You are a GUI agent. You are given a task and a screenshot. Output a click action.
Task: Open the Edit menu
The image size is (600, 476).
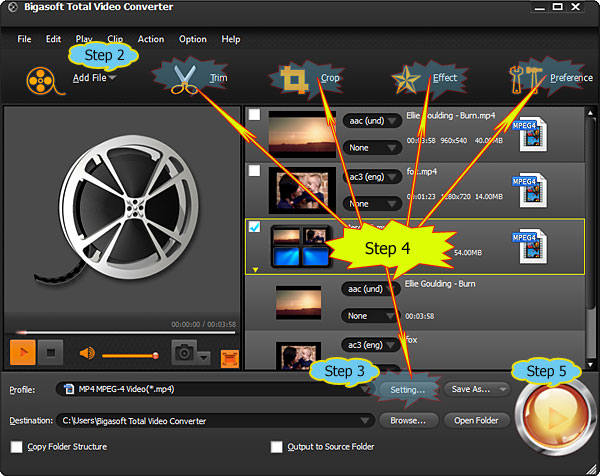pos(53,39)
